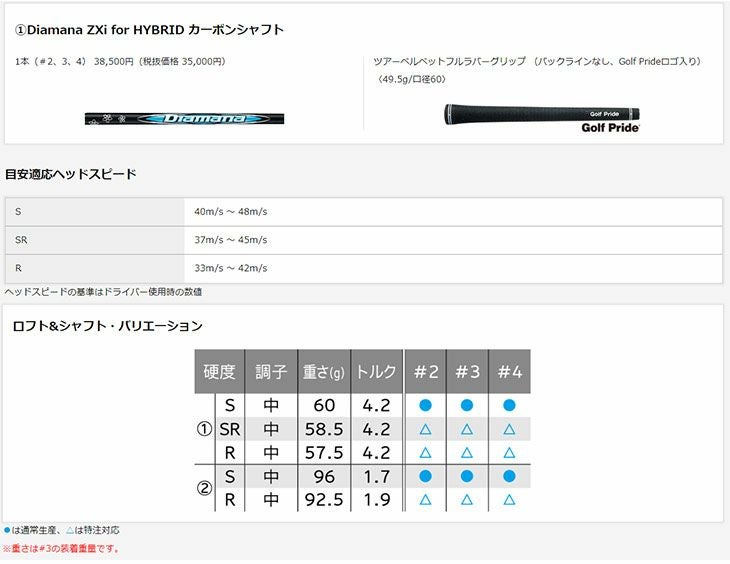Image resolution: width=730 pixels, height=564 pixels.
Task: Select the 調子 column header
Action: click(x=271, y=372)
